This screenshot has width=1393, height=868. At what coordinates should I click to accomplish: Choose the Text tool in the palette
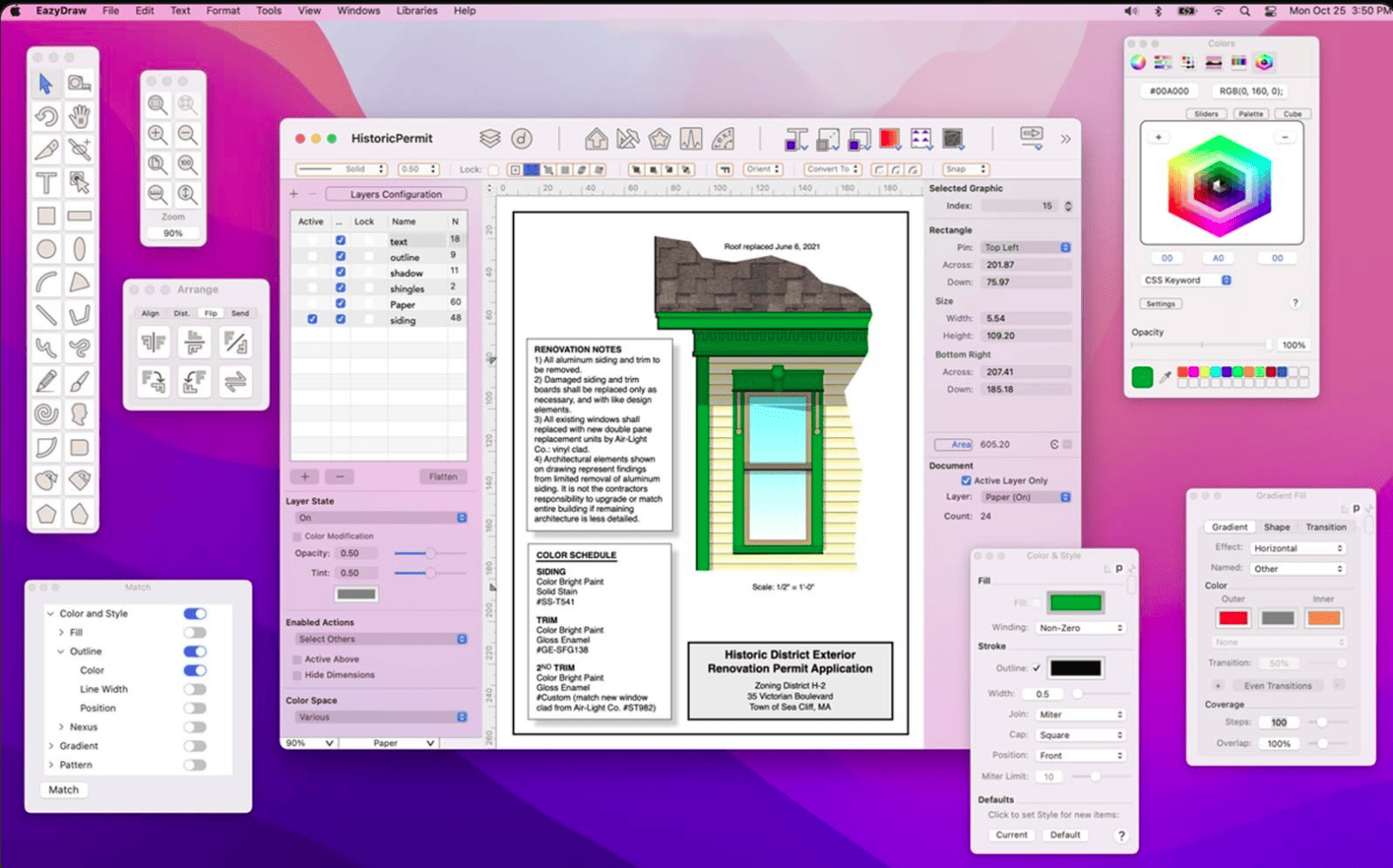click(x=46, y=183)
